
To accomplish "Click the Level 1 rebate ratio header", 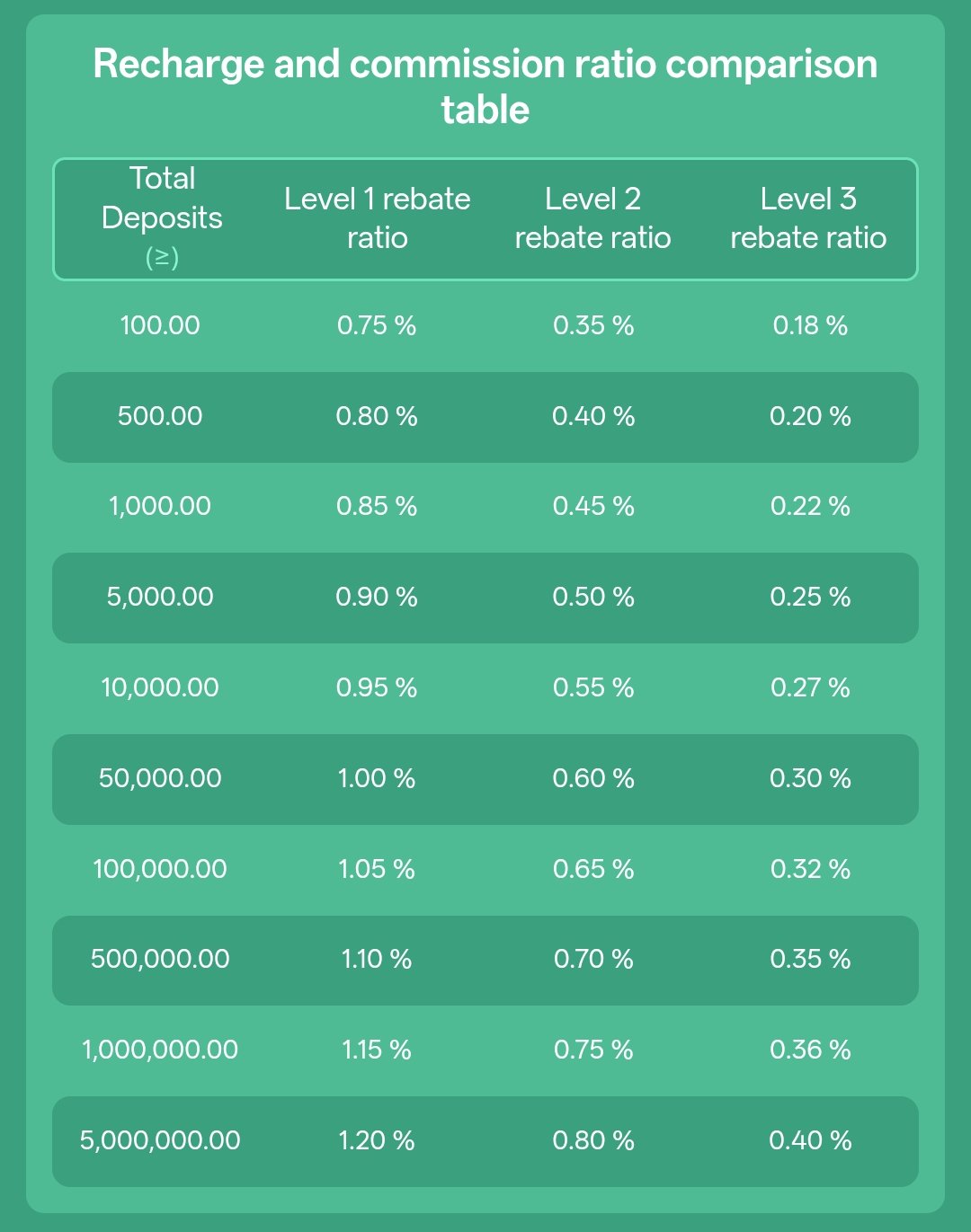I will pyautogui.click(x=378, y=218).
